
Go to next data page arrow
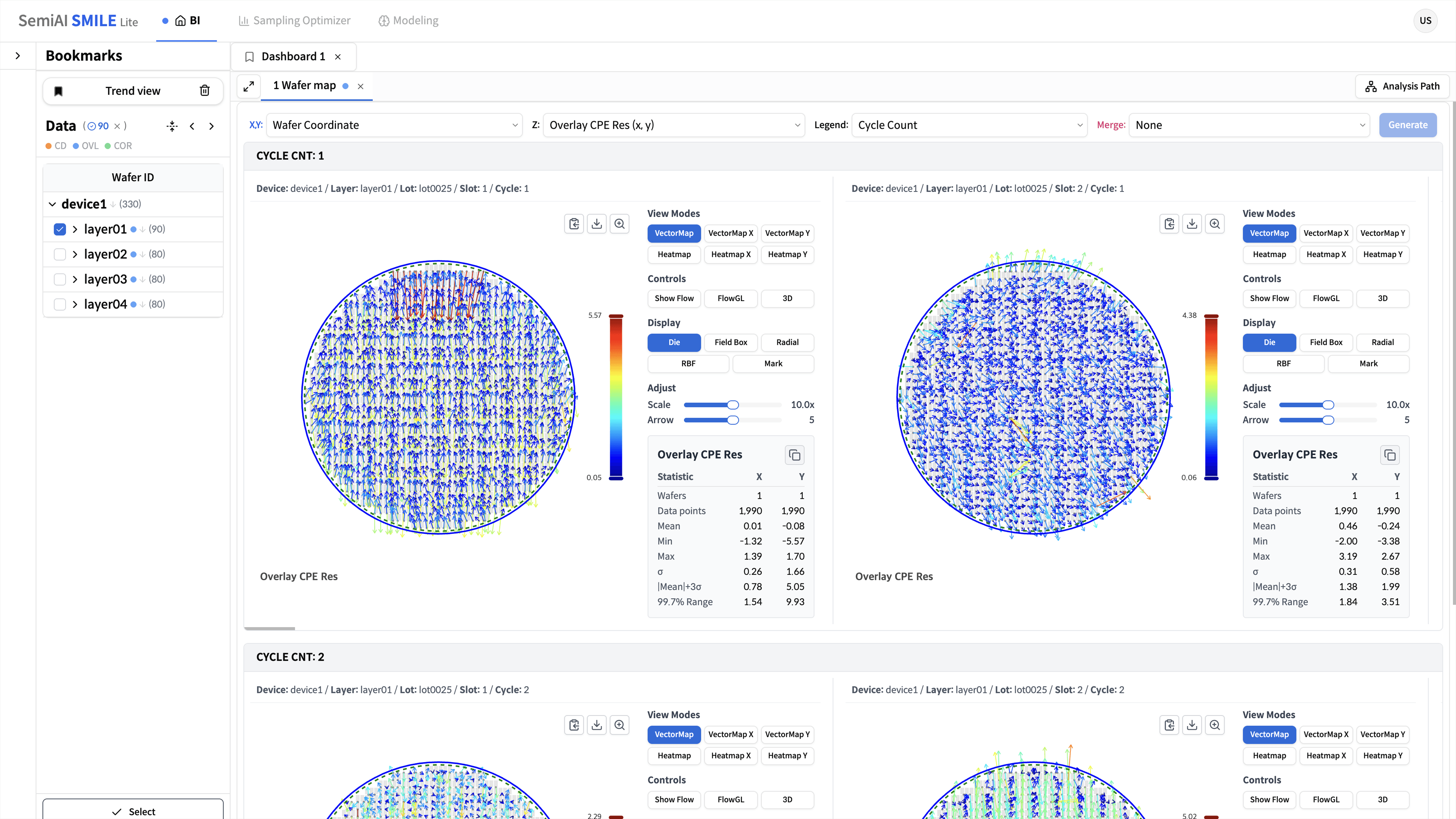[x=212, y=126]
